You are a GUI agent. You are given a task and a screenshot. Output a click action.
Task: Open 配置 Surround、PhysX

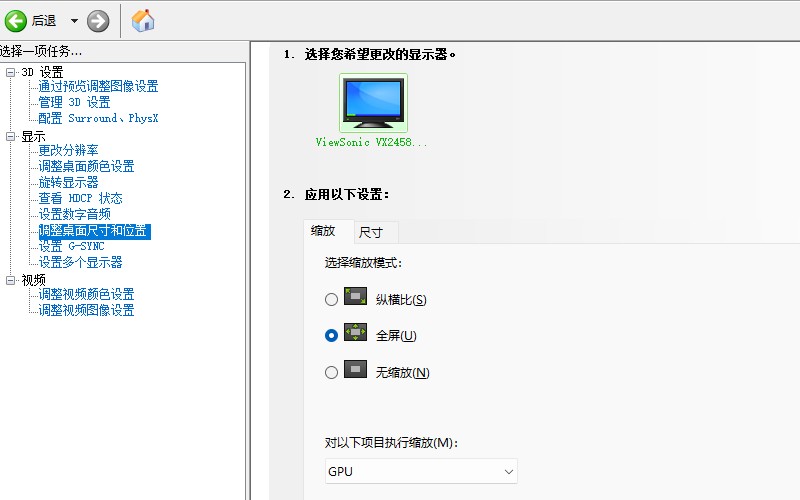pos(98,118)
